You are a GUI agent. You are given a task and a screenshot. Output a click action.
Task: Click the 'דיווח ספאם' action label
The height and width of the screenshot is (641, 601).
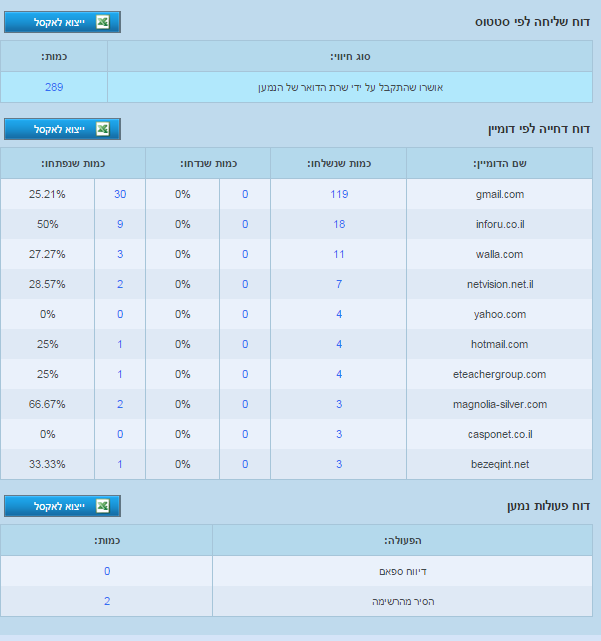(403, 572)
